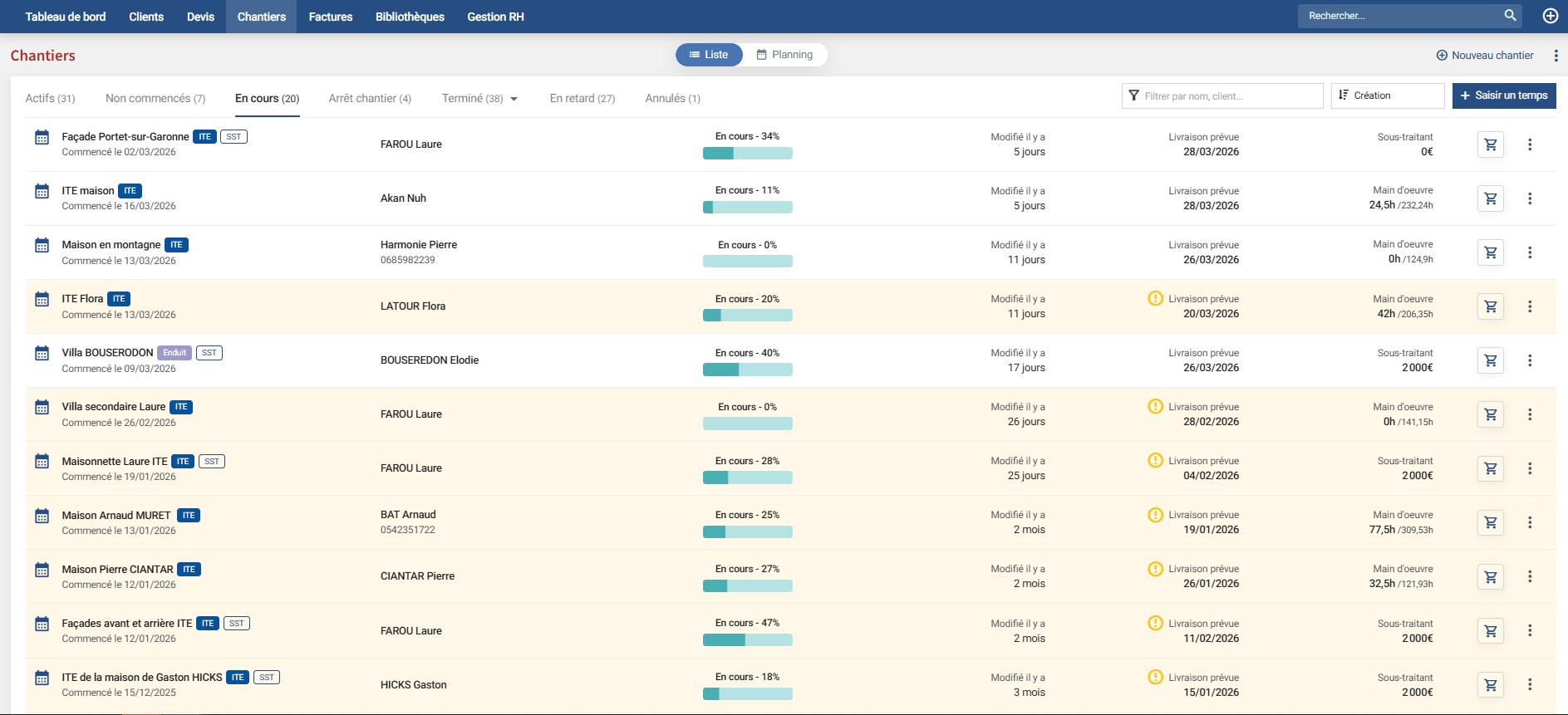The height and width of the screenshot is (715, 1568).
Task: Click the shopping cart icon for ITE maison
Action: click(1490, 198)
